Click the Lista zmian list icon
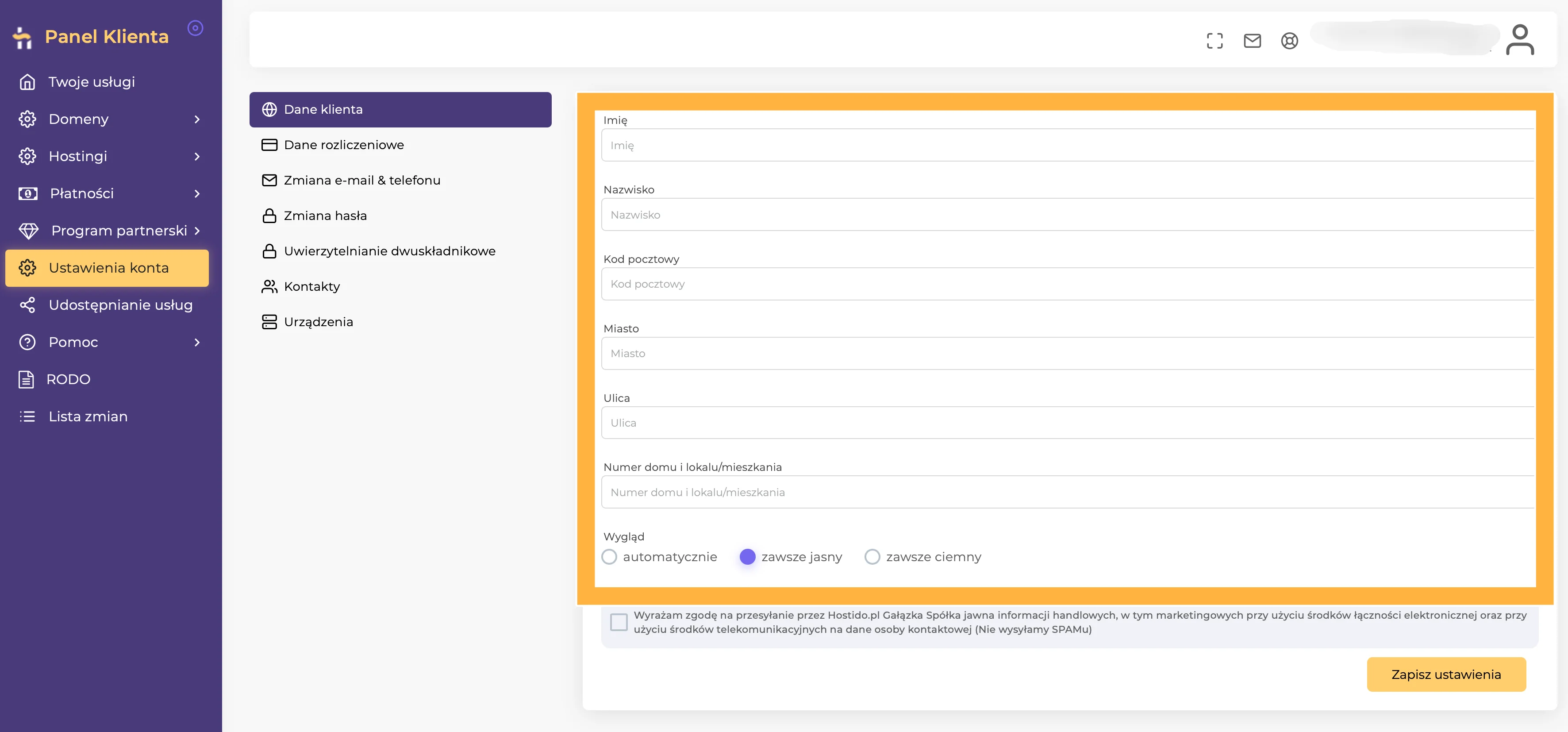 (27, 416)
